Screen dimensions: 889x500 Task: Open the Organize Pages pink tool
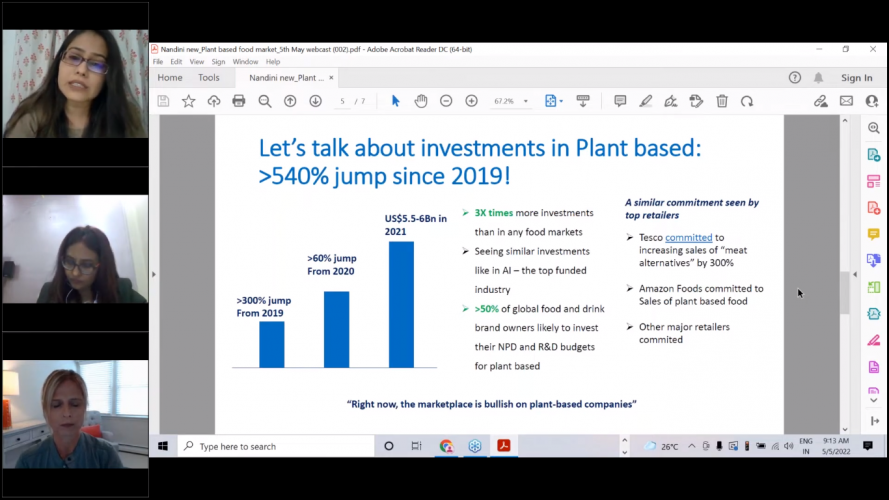click(x=874, y=181)
